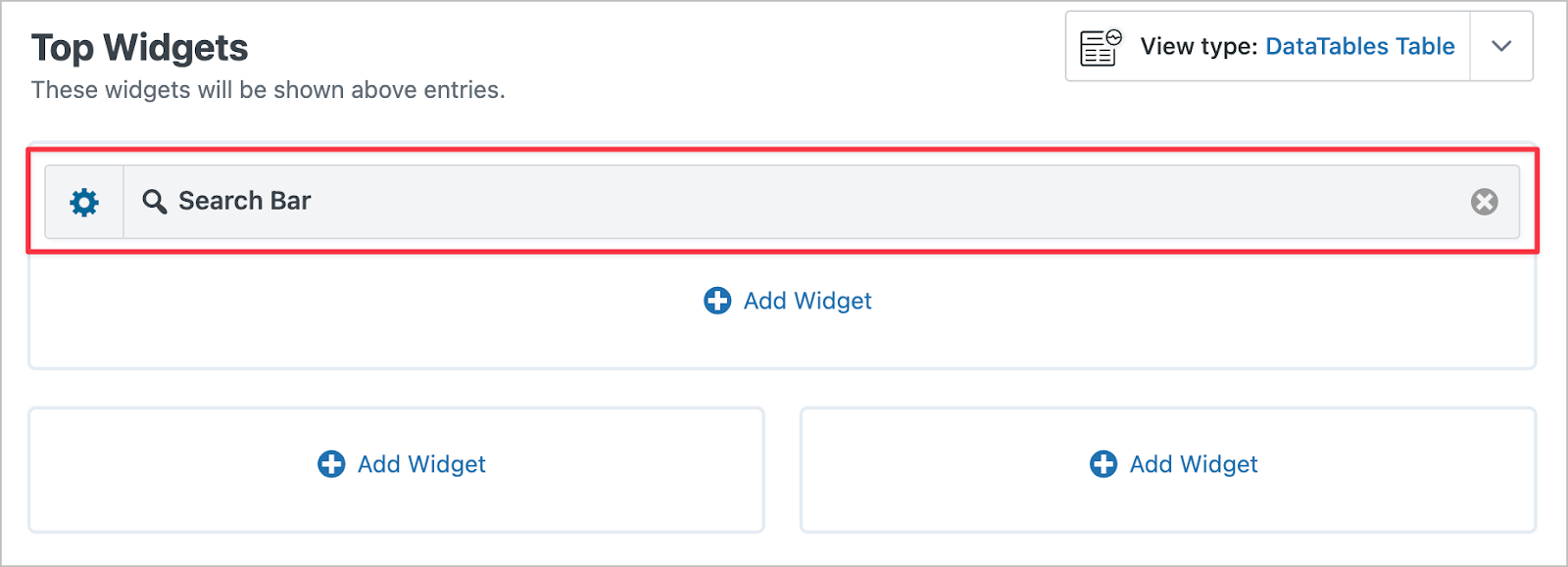The image size is (1568, 567).
Task: Click the plus icon in the bottom-right widget zone
Action: tap(1103, 464)
